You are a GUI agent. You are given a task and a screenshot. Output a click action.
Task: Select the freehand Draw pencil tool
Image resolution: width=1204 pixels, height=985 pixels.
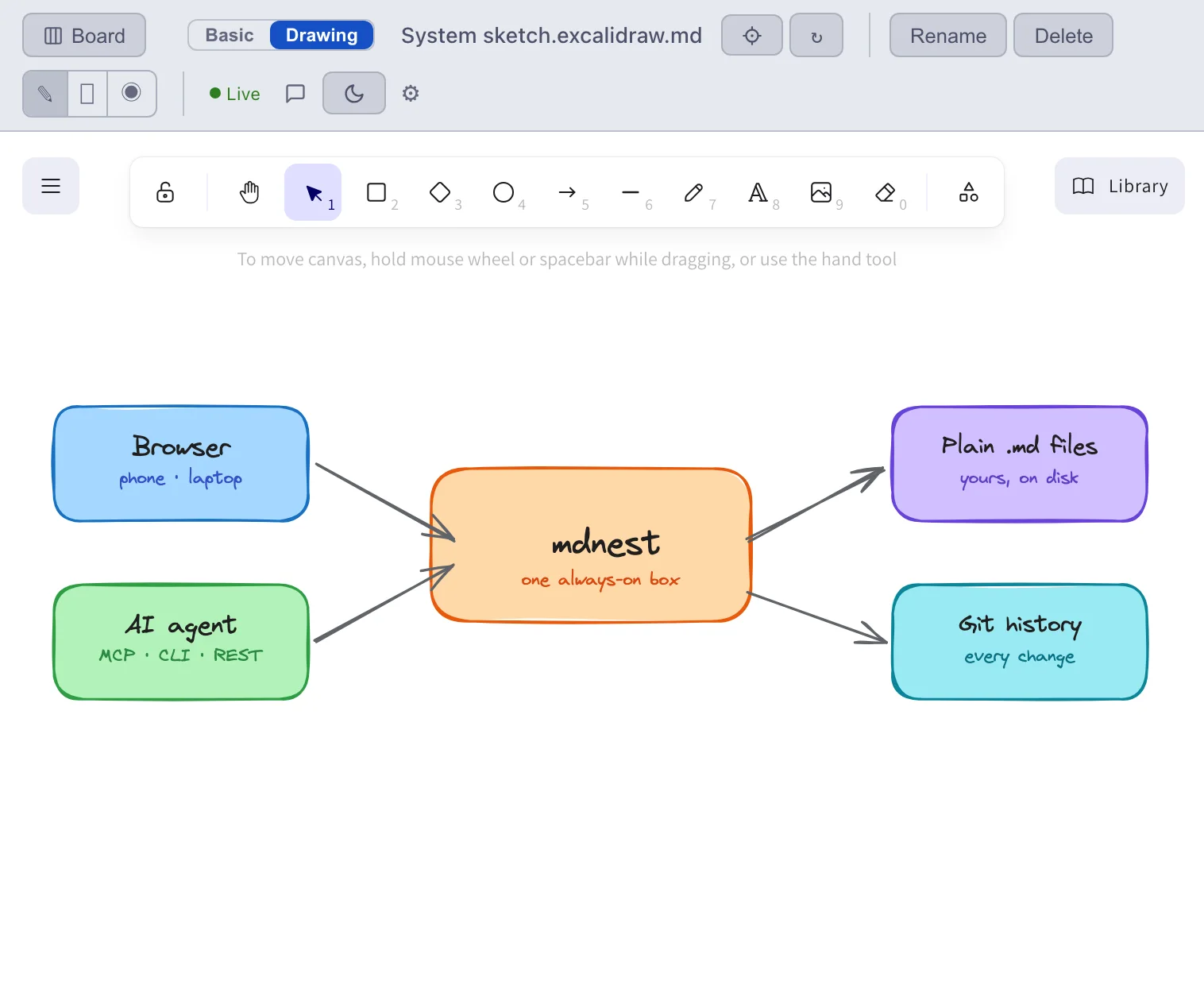tap(694, 192)
